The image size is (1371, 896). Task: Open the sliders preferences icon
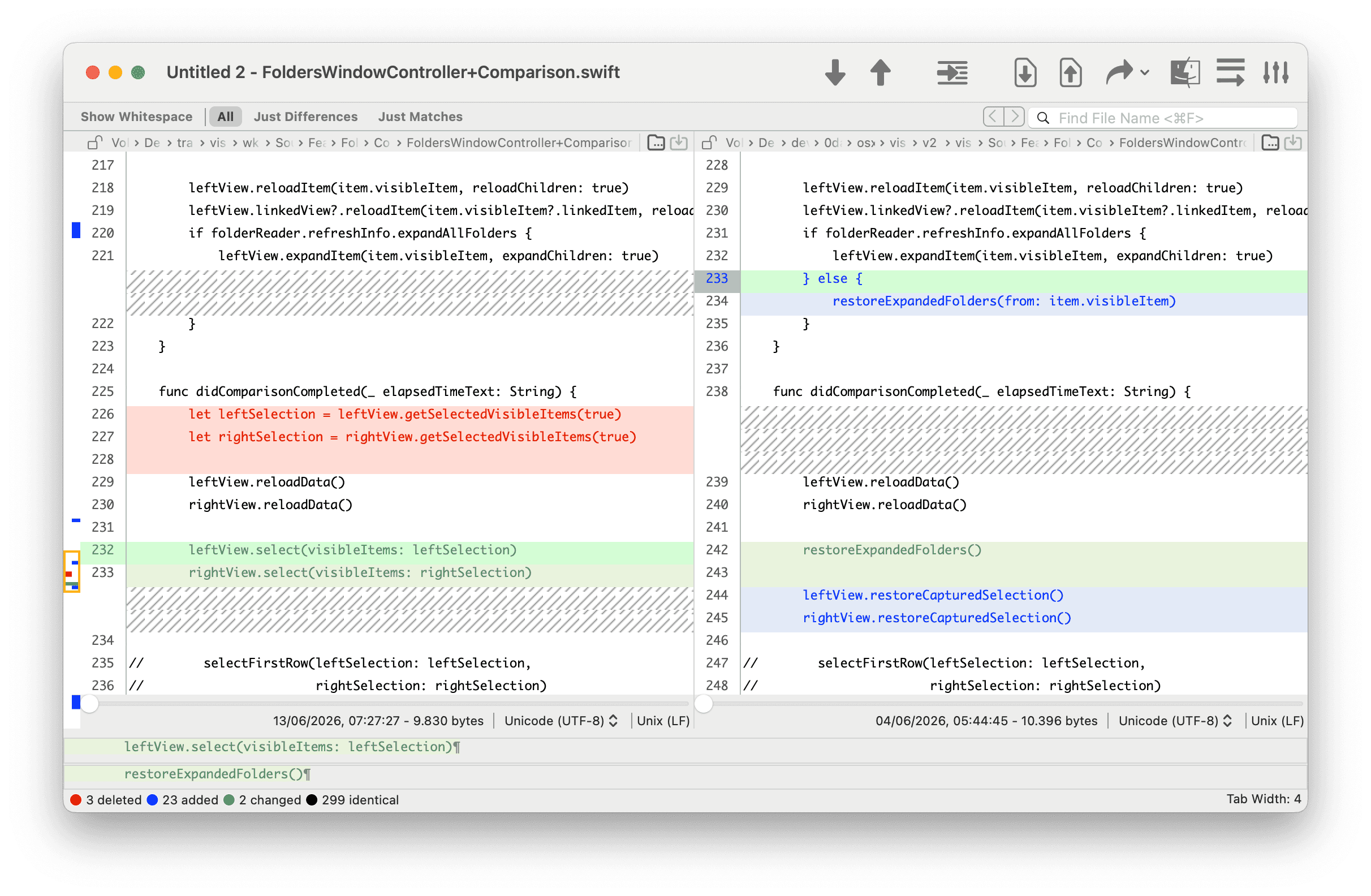(x=1275, y=72)
